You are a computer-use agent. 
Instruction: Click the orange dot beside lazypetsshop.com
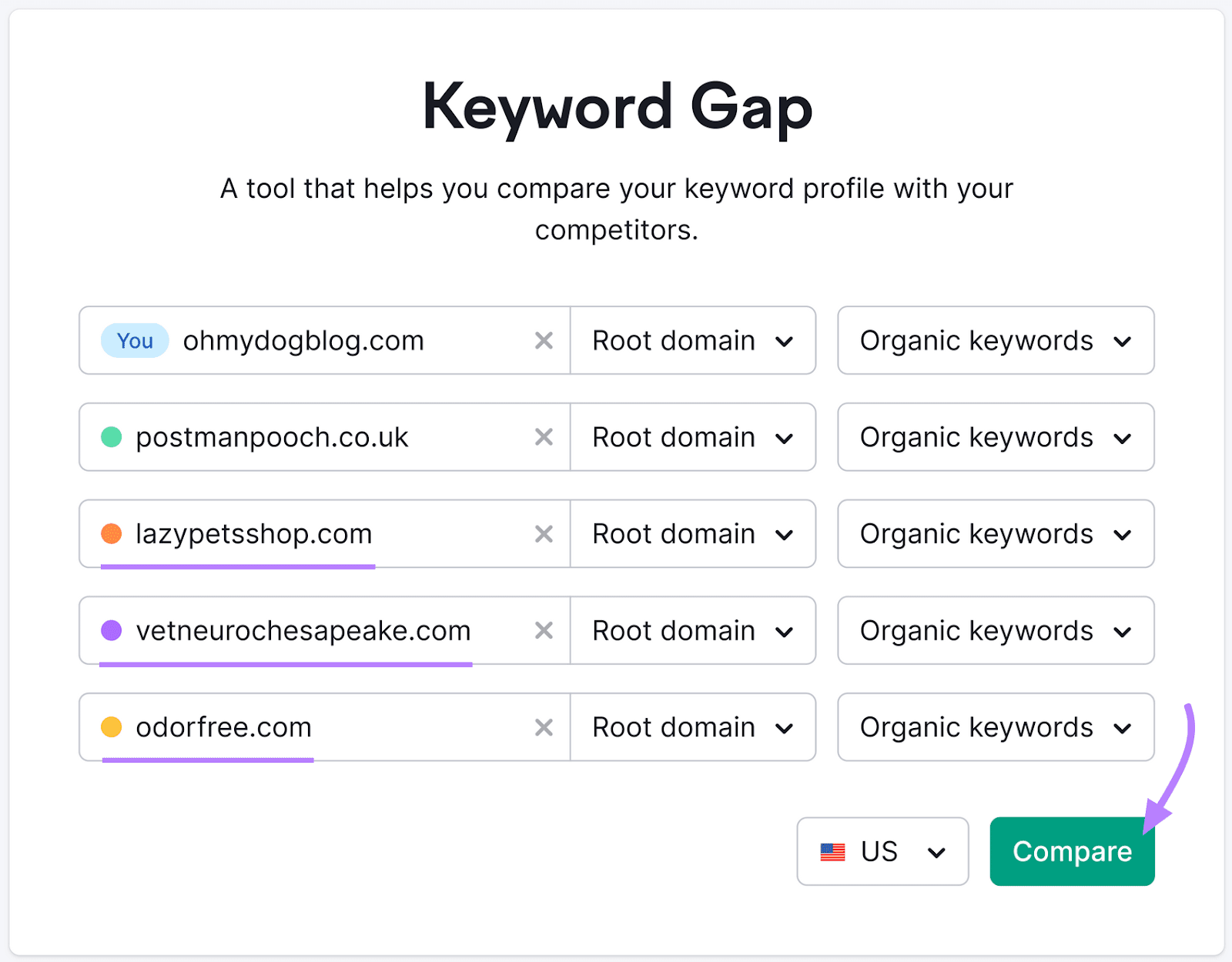(112, 534)
